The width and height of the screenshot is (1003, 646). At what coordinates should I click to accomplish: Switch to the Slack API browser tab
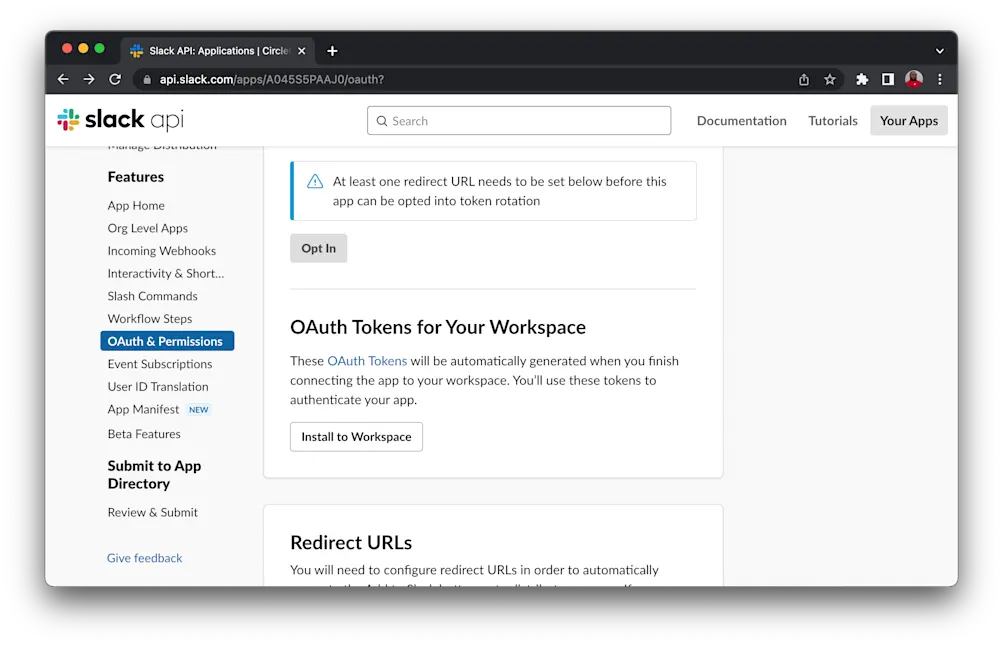pyautogui.click(x=212, y=50)
